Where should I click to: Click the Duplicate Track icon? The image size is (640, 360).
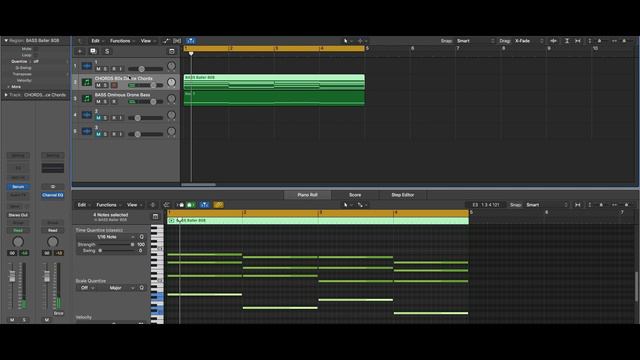pyautogui.click(x=93, y=51)
